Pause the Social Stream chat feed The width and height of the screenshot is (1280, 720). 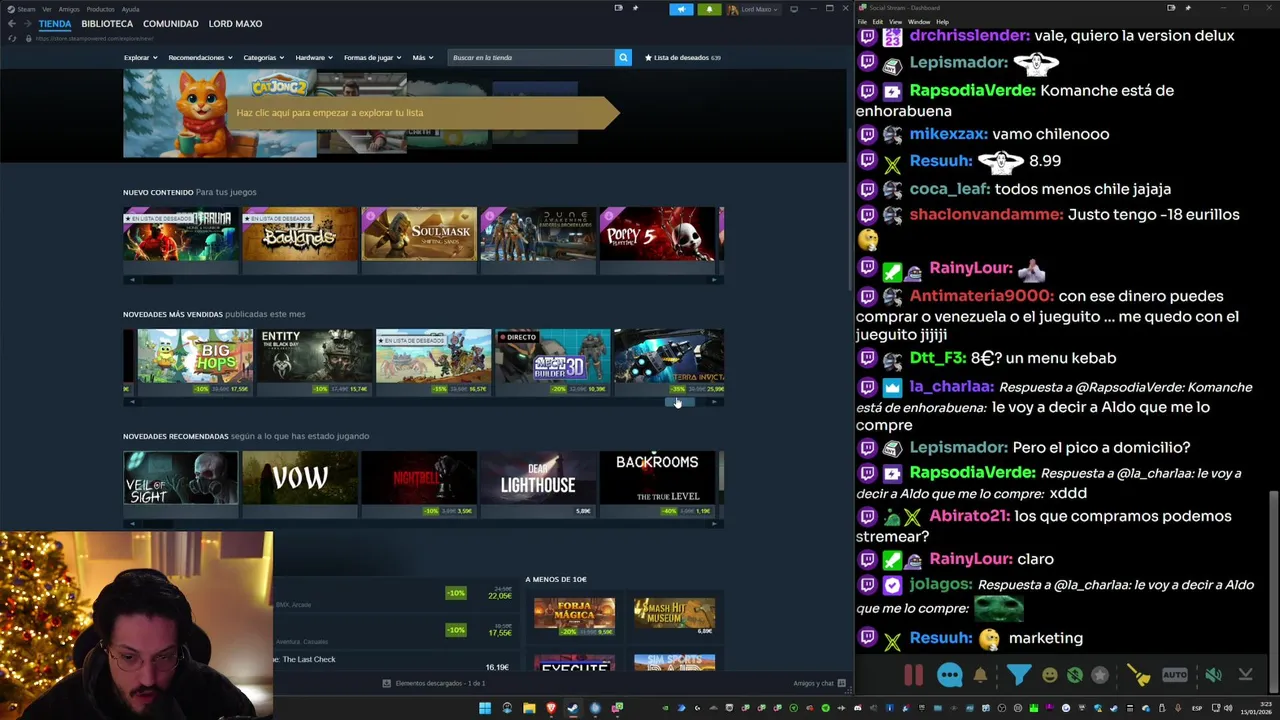[x=914, y=675]
